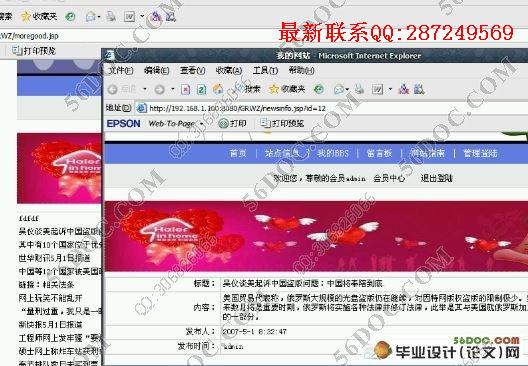Screen dimensions: 528x366
Task: Click the Back arrow in IE toolbar
Action: (x=112, y=89)
